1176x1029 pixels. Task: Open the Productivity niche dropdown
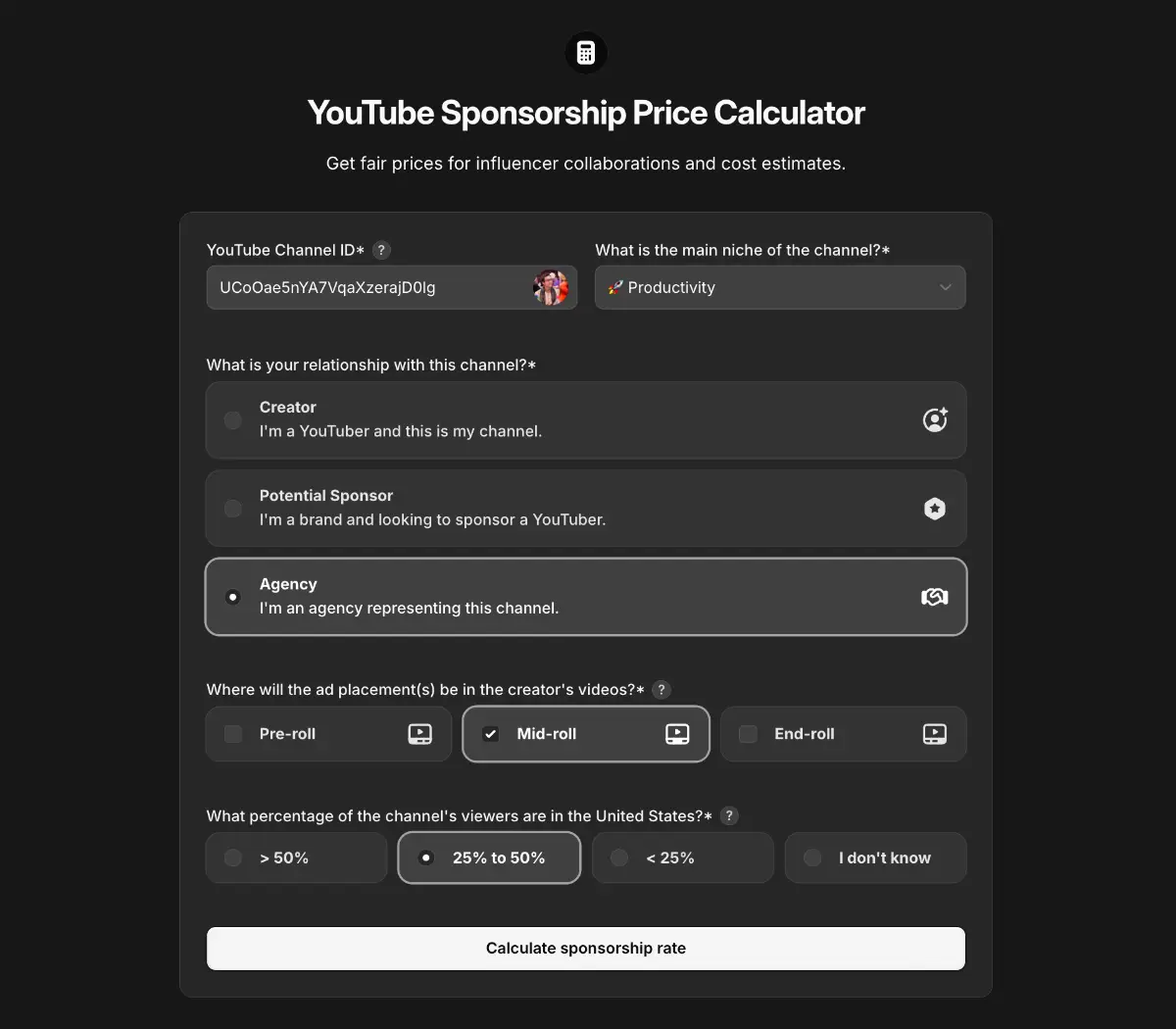coord(780,288)
